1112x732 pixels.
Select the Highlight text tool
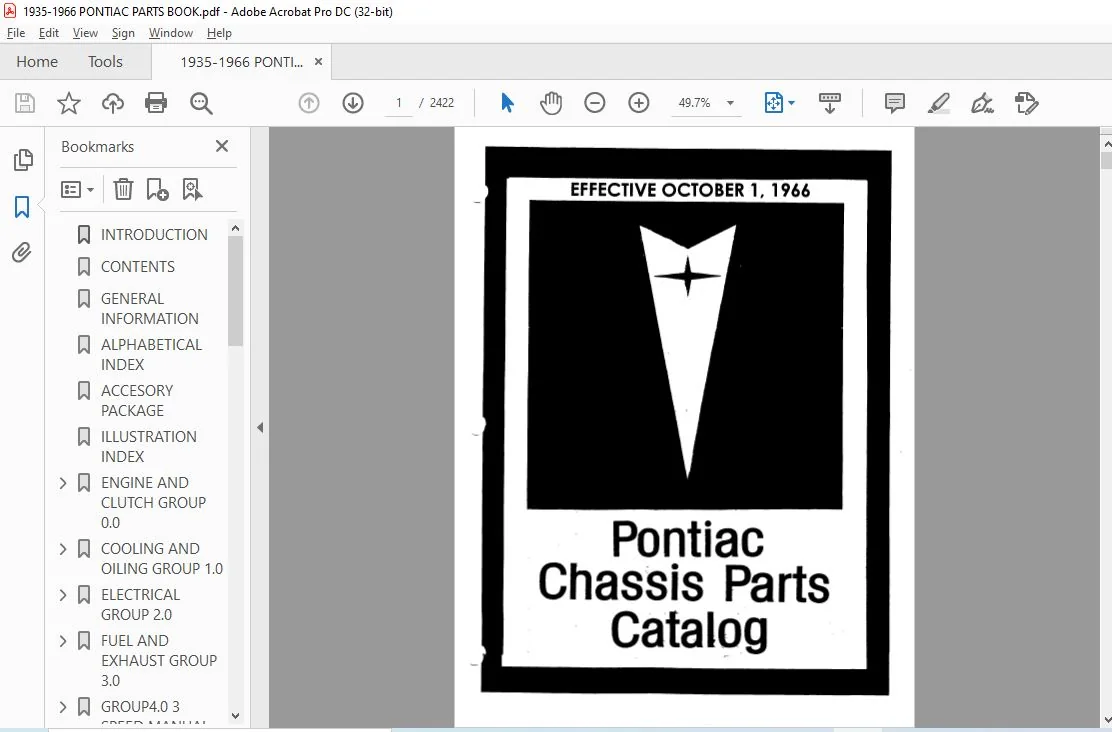coord(939,103)
